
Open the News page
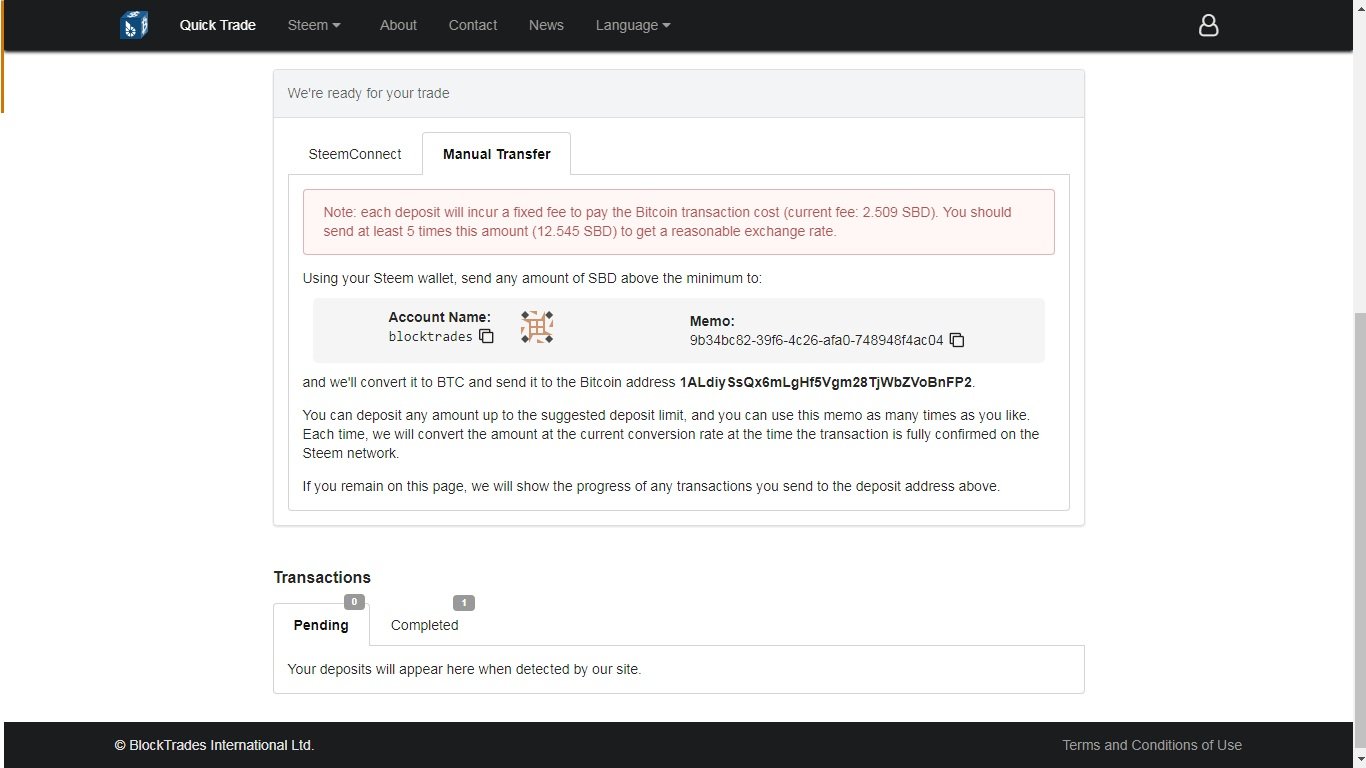coord(546,25)
